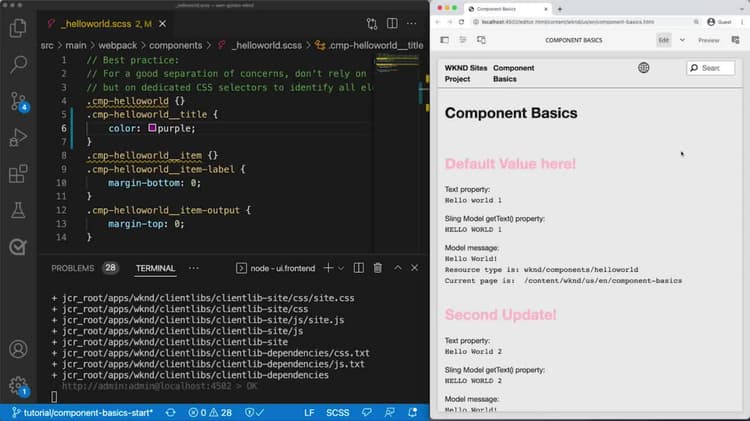This screenshot has width=750, height=421.
Task: Click the shield check status bar item
Action: (254, 412)
